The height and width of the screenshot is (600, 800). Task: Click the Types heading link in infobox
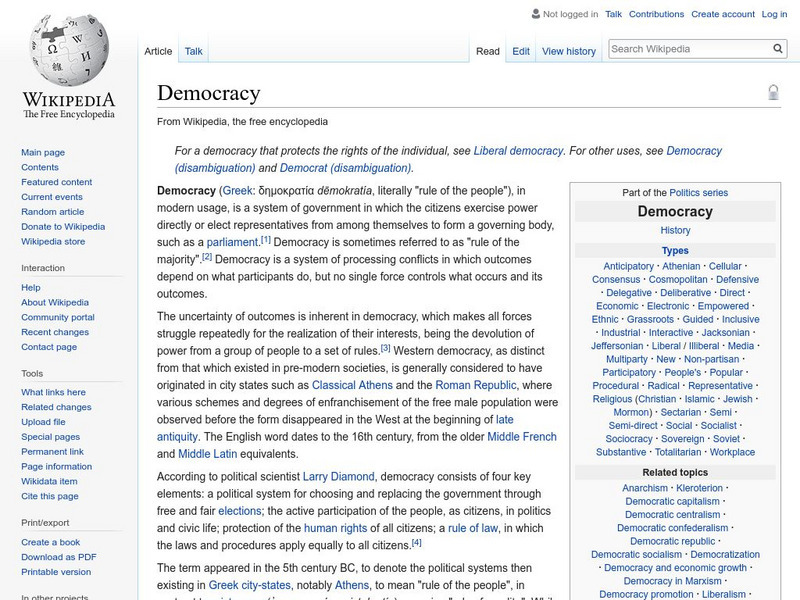point(675,251)
